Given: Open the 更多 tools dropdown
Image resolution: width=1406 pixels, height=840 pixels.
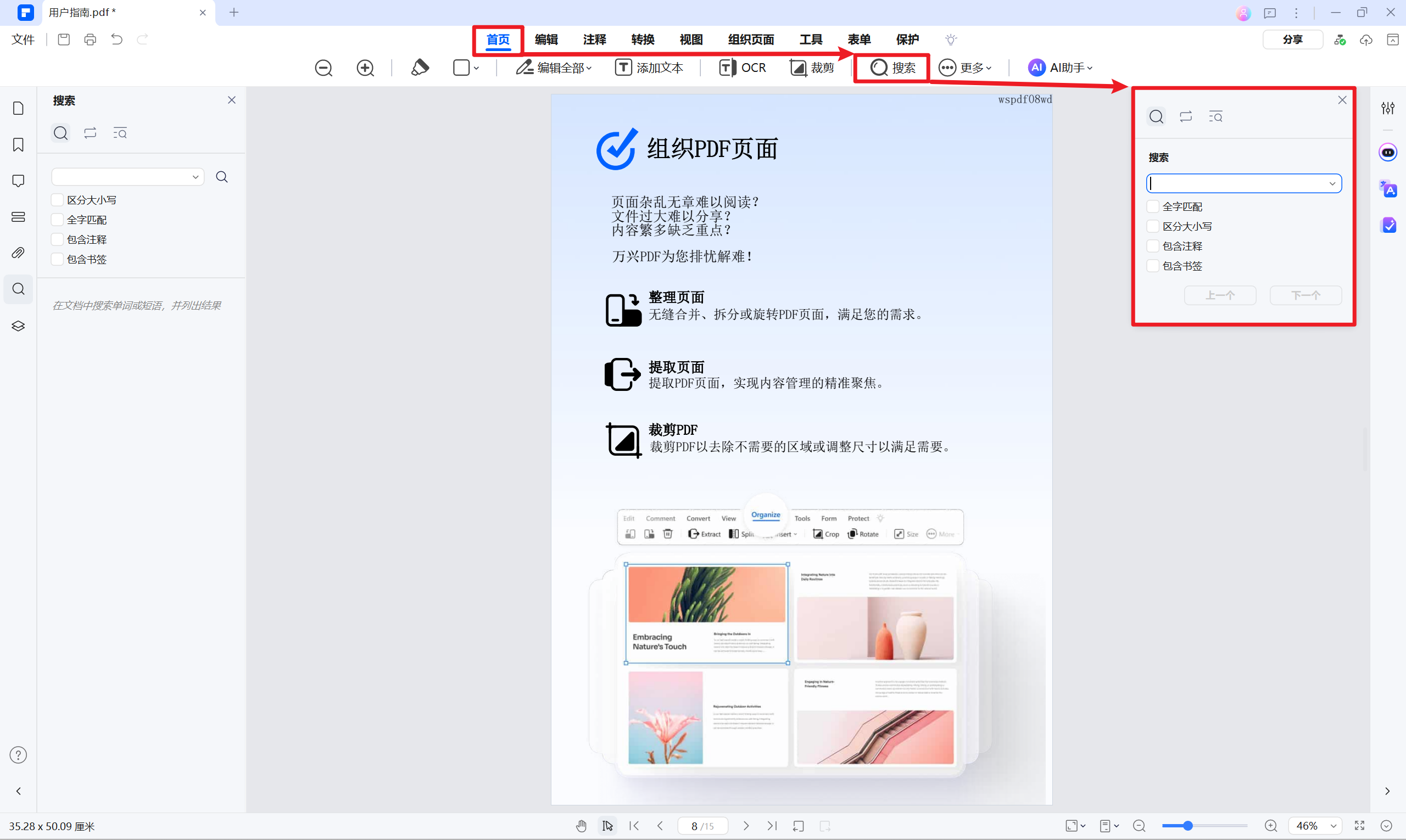Looking at the screenshot, I should (x=967, y=68).
